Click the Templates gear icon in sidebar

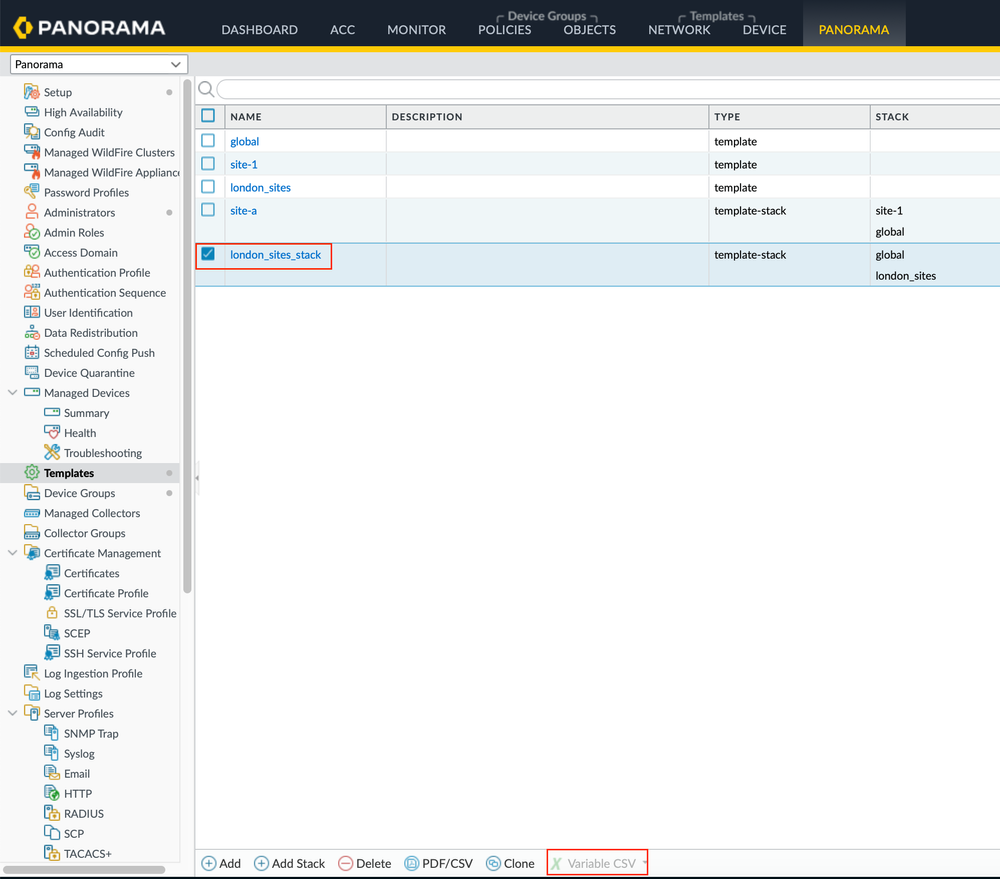(32, 473)
